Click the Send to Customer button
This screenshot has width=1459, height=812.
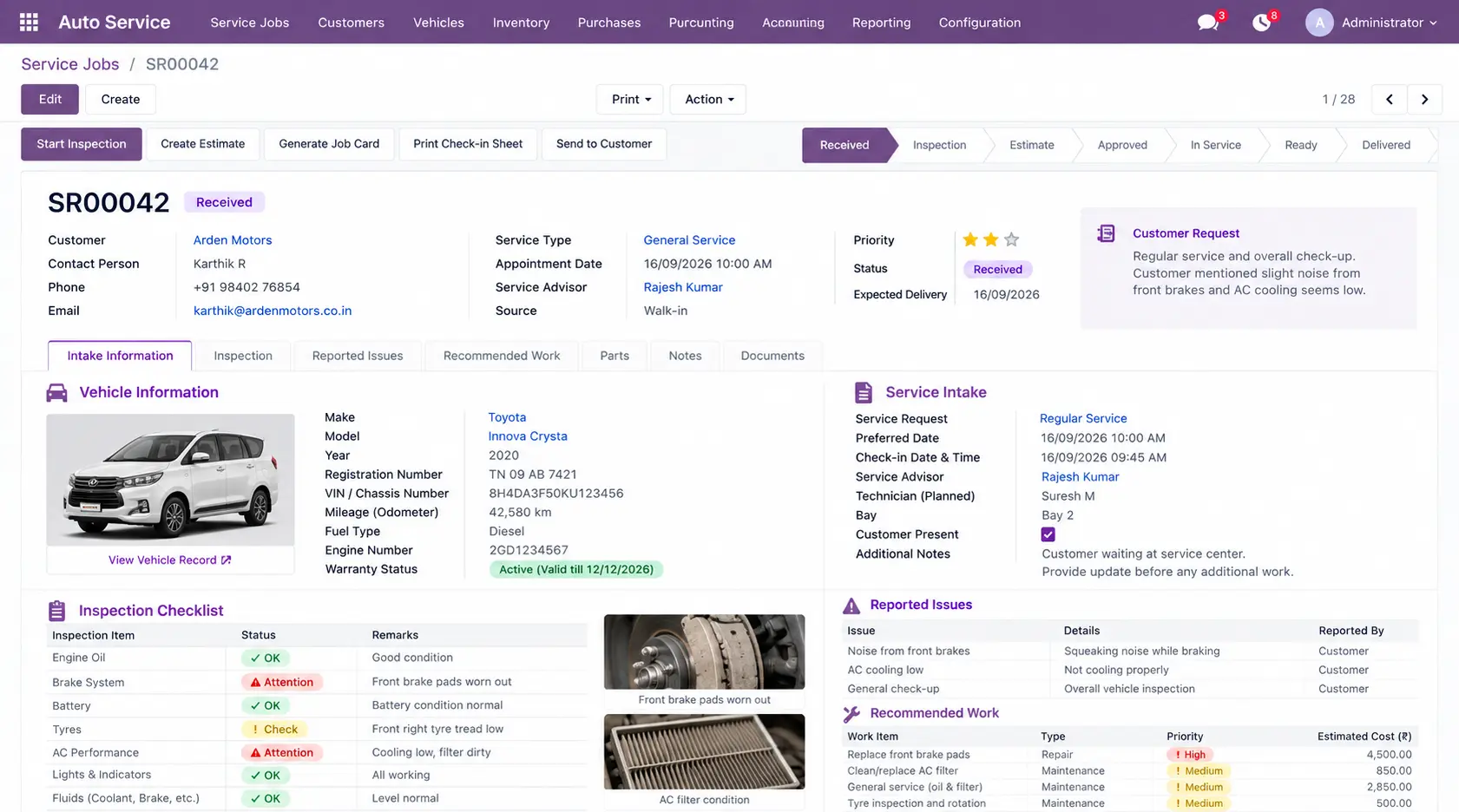pyautogui.click(x=604, y=144)
